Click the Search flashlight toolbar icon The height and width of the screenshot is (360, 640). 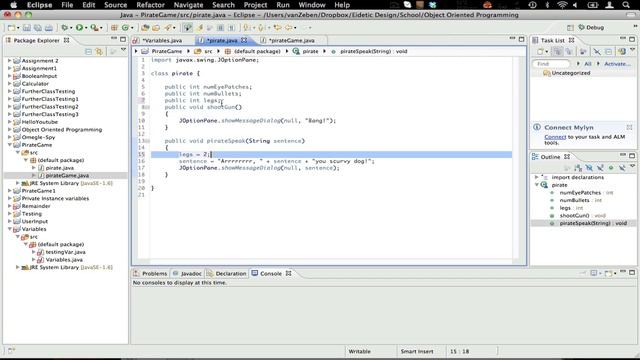coord(168,28)
